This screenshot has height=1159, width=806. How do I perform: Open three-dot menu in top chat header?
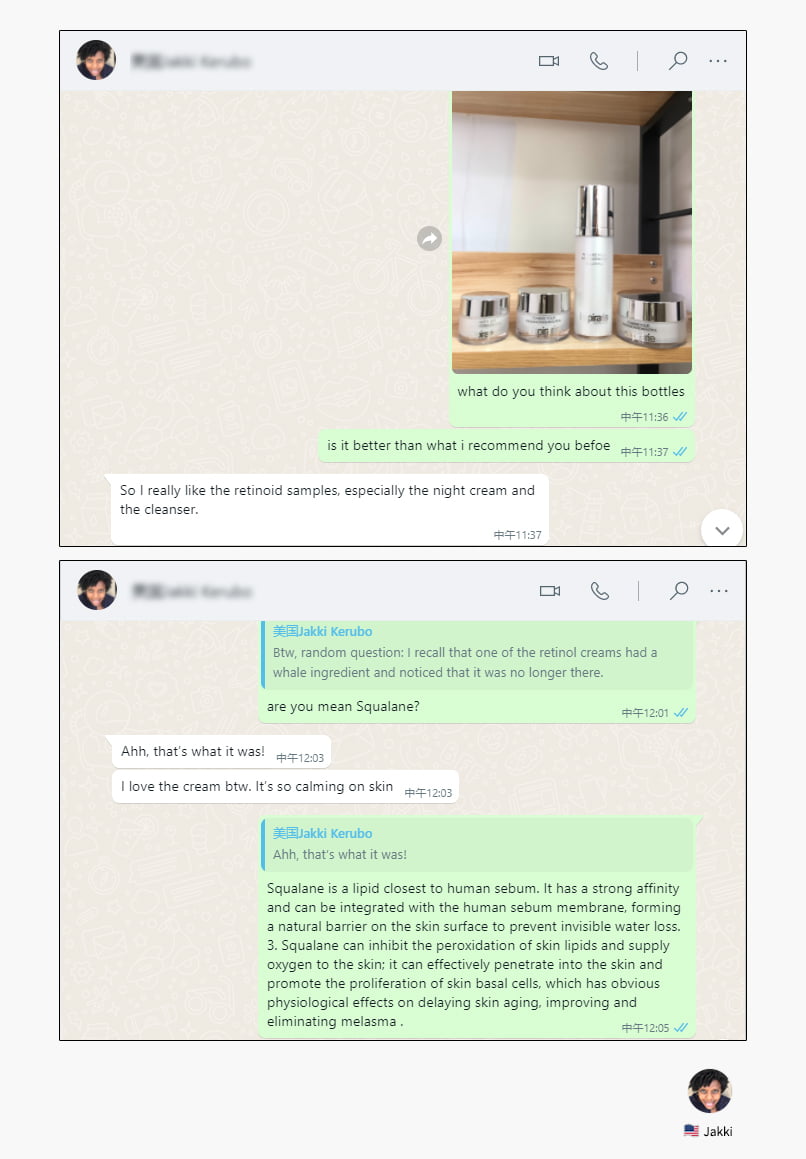pyautogui.click(x=718, y=61)
